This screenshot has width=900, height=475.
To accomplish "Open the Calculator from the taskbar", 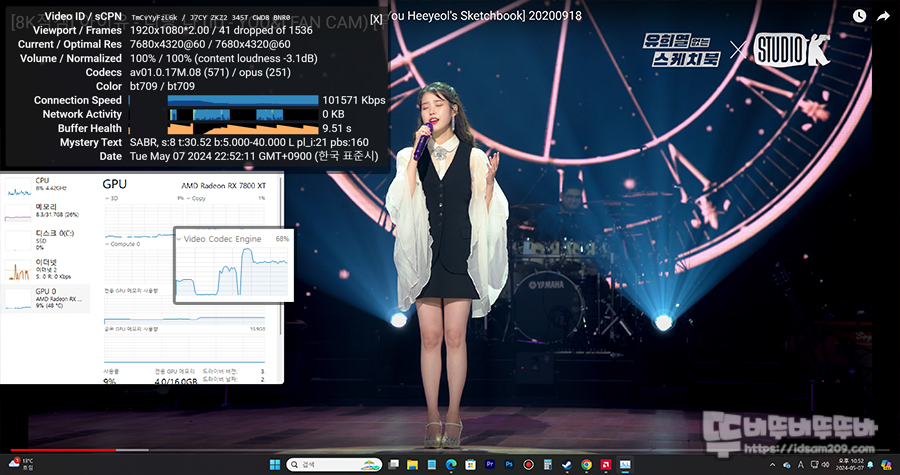I will click(548, 464).
